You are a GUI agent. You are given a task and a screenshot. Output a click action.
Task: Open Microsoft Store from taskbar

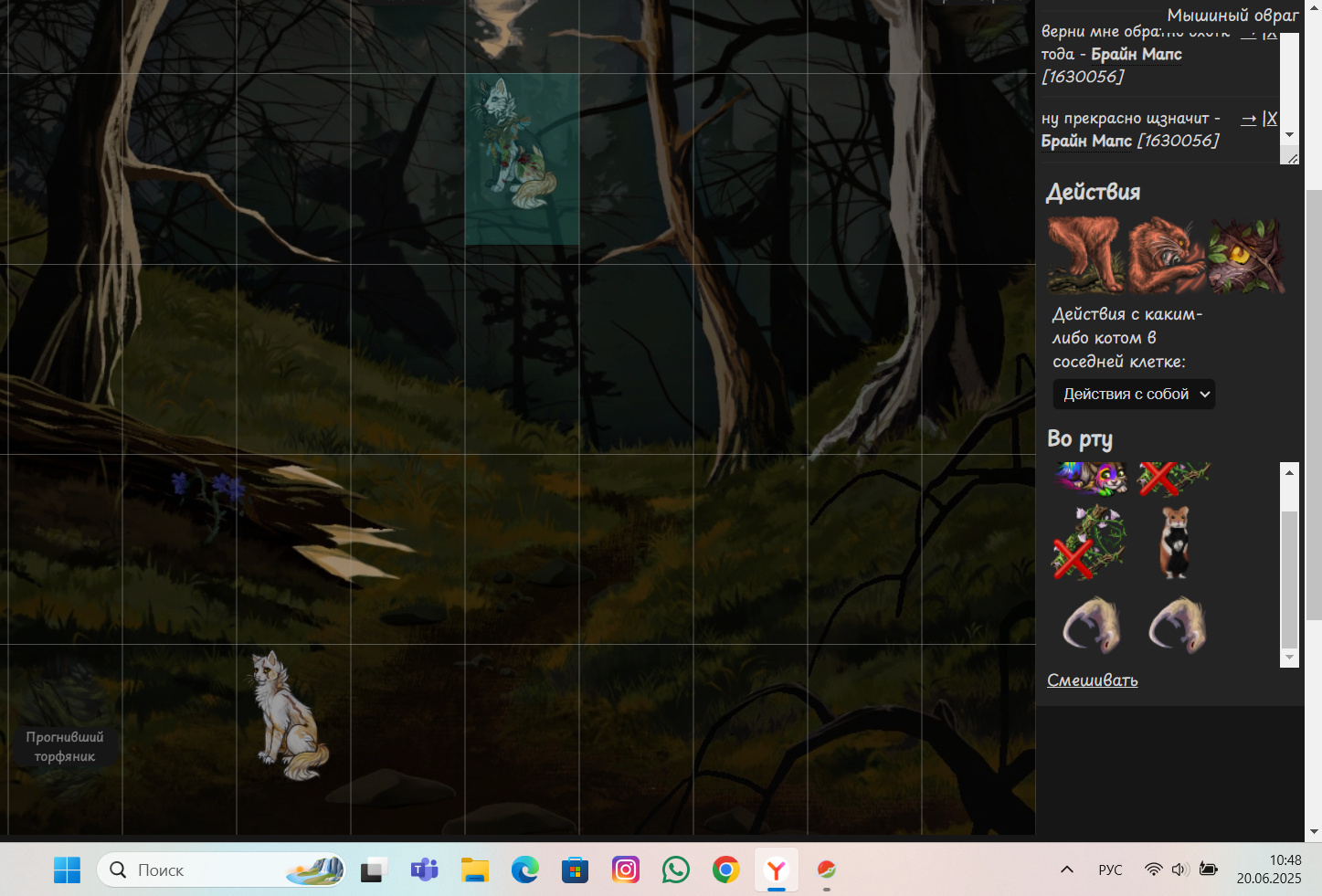[x=575, y=870]
